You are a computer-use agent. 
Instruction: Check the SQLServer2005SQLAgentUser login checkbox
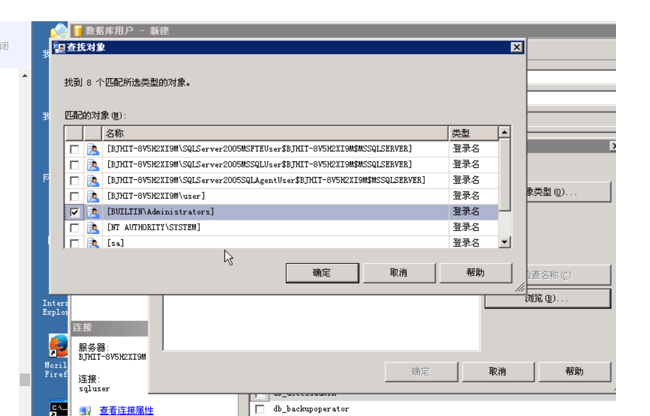click(x=74, y=181)
